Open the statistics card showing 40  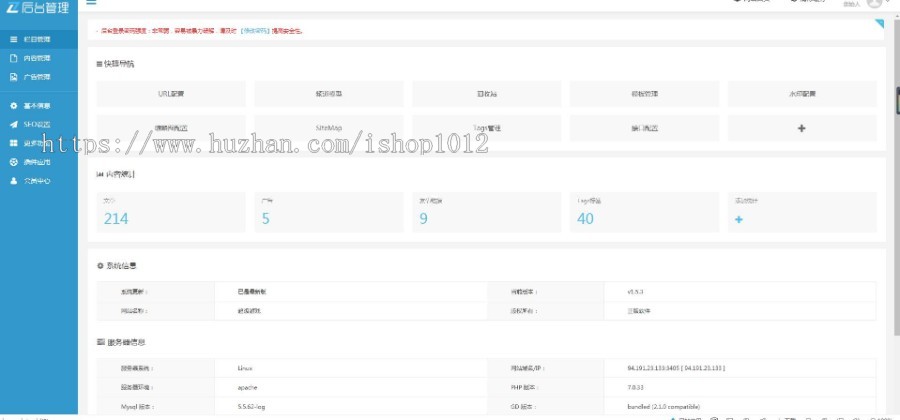pos(644,212)
